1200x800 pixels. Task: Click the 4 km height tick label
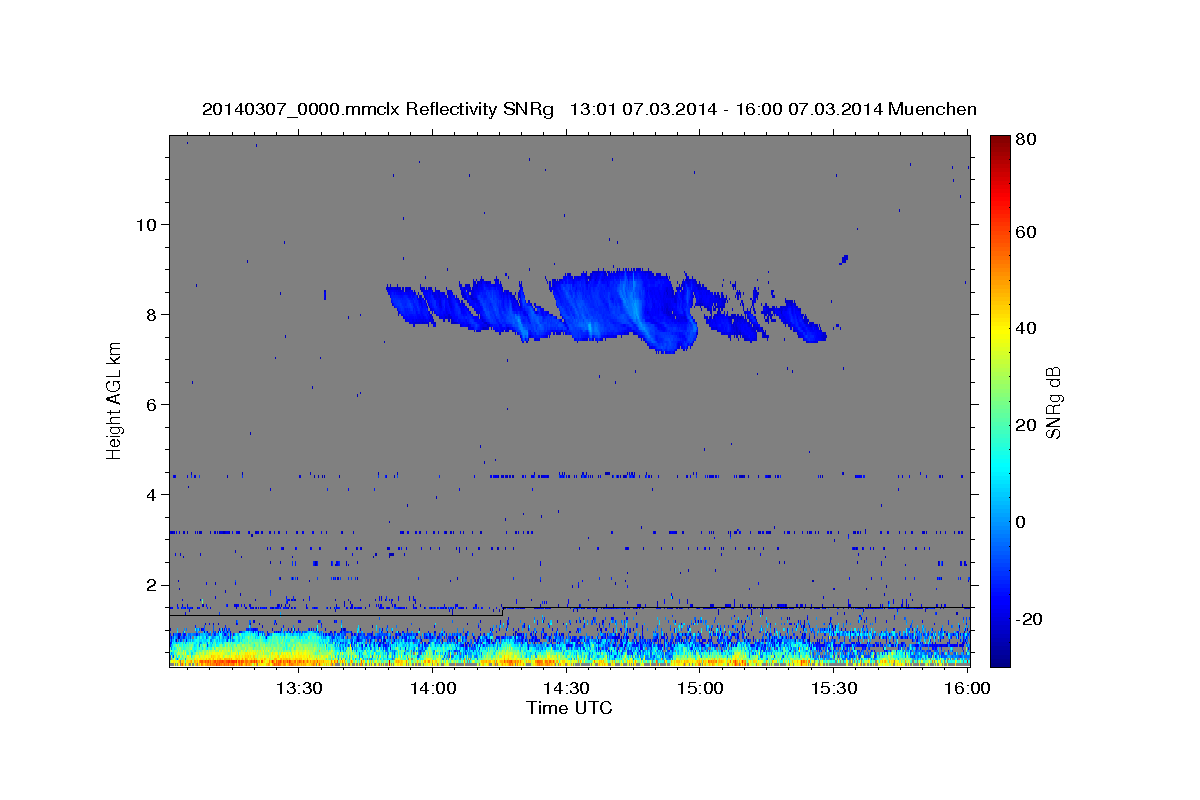click(151, 494)
